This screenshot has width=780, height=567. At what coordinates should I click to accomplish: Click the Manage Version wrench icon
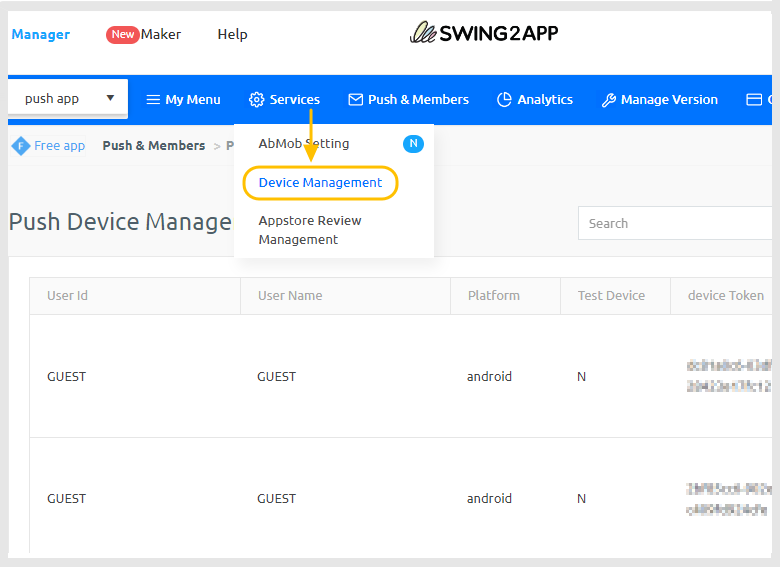(x=608, y=100)
